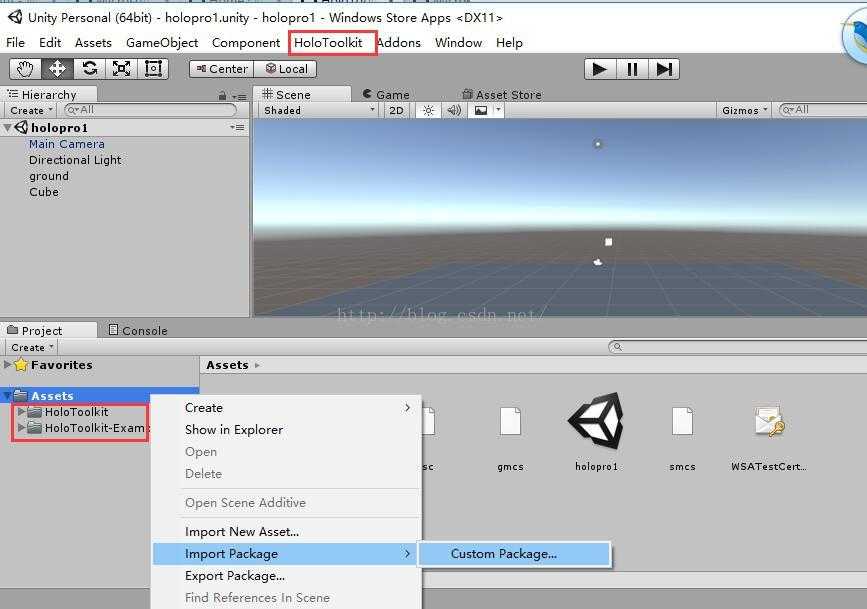
Task: Select the smcs file asset
Action: click(x=682, y=437)
